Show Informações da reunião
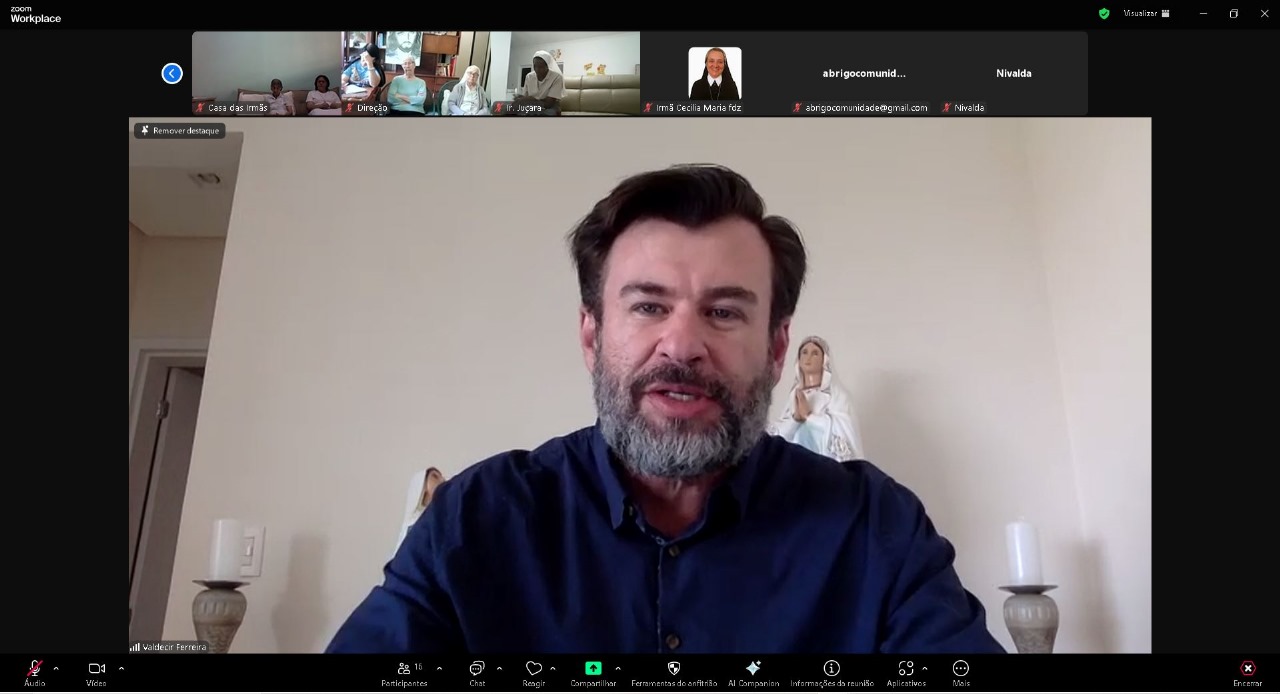Screen dimensions: 1280x694 (831, 670)
